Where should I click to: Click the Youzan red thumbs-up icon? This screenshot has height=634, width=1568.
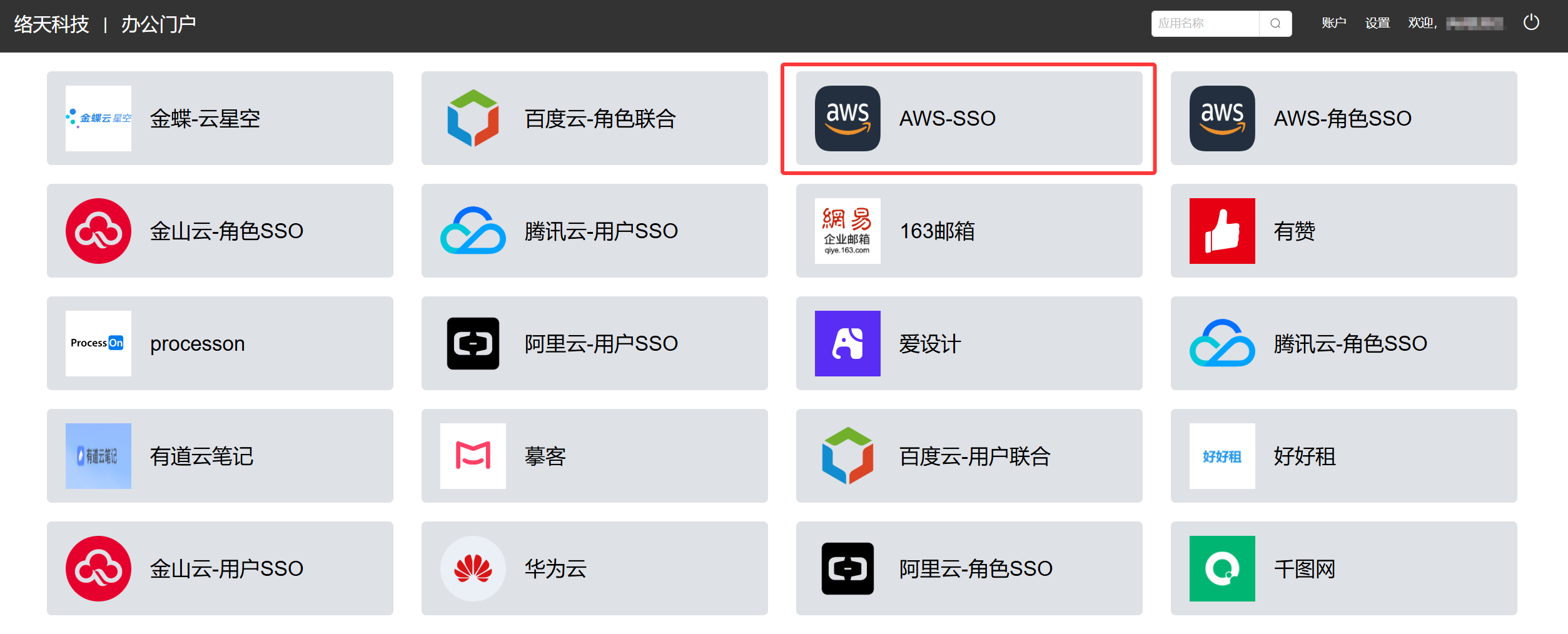tap(1222, 231)
